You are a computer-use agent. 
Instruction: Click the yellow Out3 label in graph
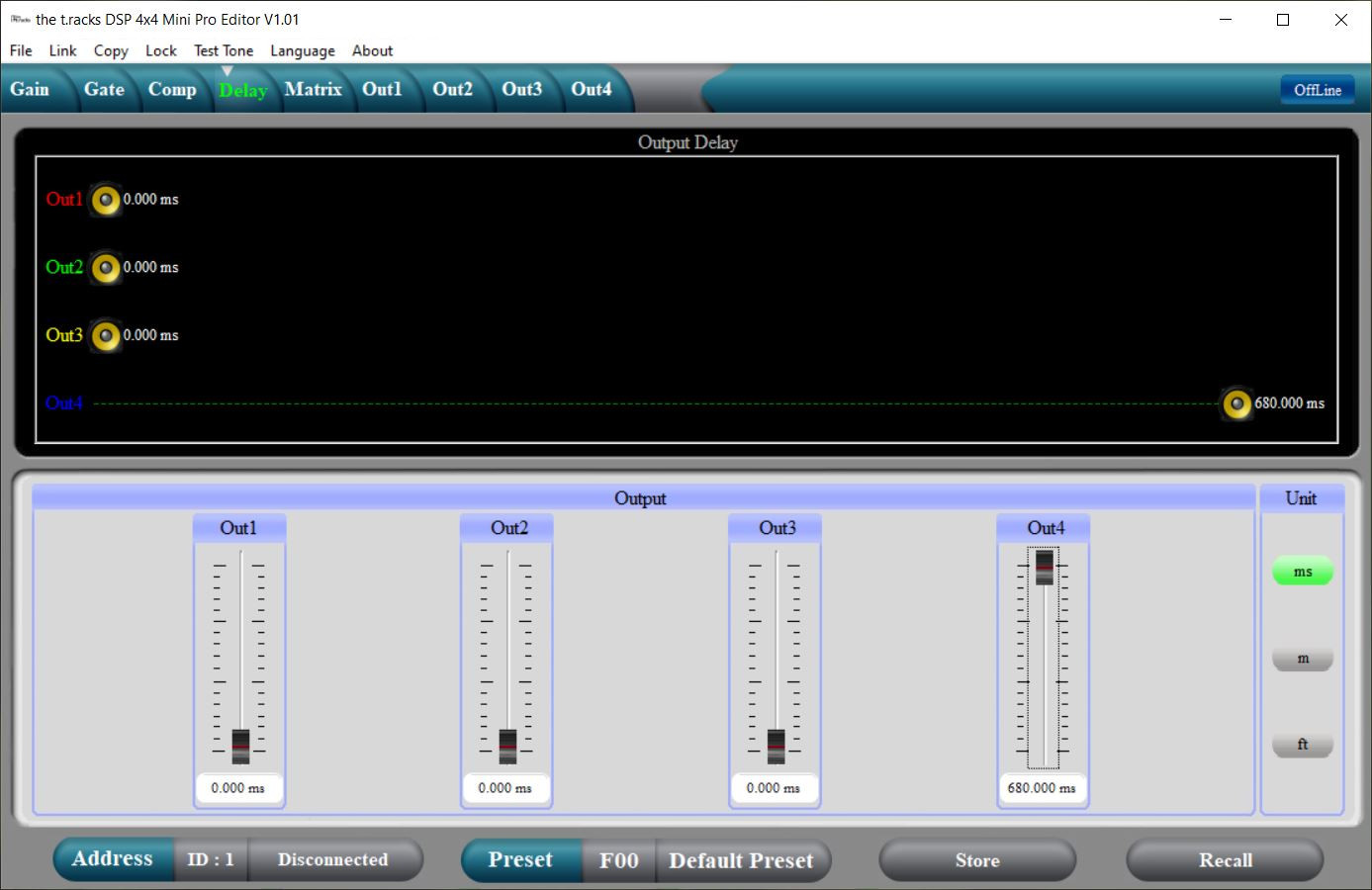[64, 336]
